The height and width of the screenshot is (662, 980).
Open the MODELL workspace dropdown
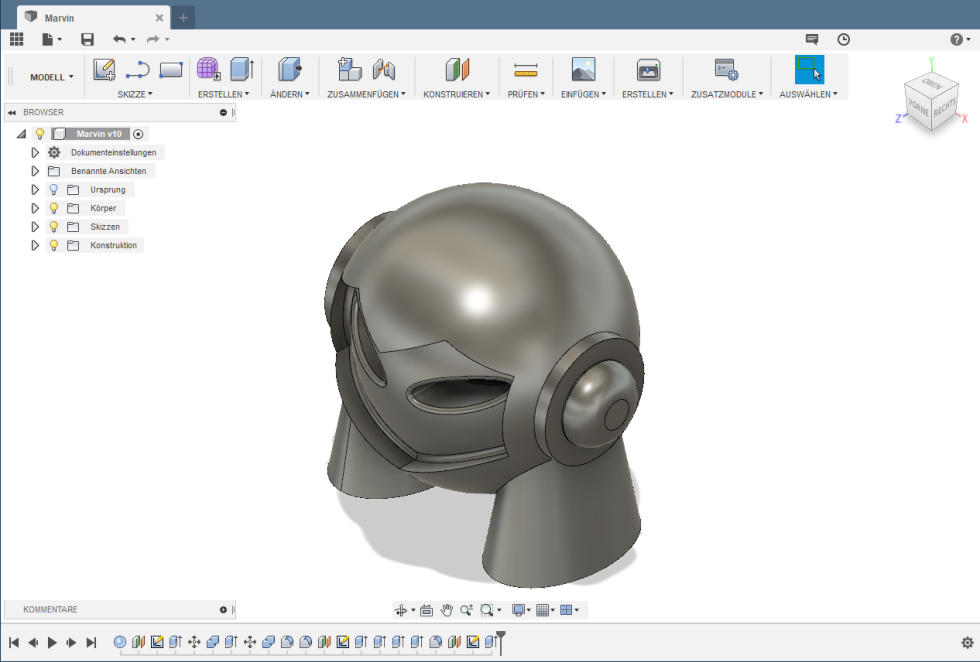tap(52, 77)
